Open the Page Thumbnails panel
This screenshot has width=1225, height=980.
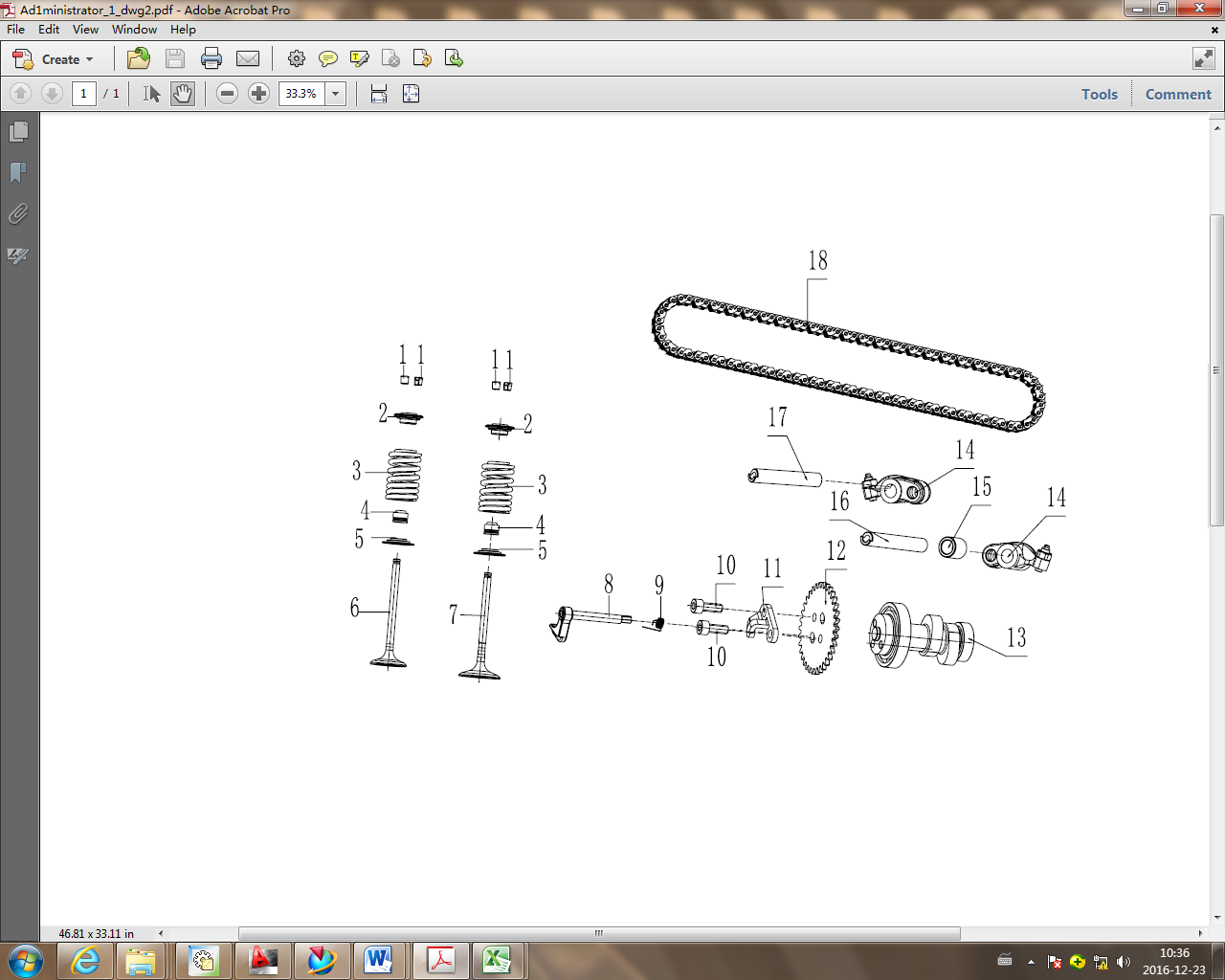(16, 131)
